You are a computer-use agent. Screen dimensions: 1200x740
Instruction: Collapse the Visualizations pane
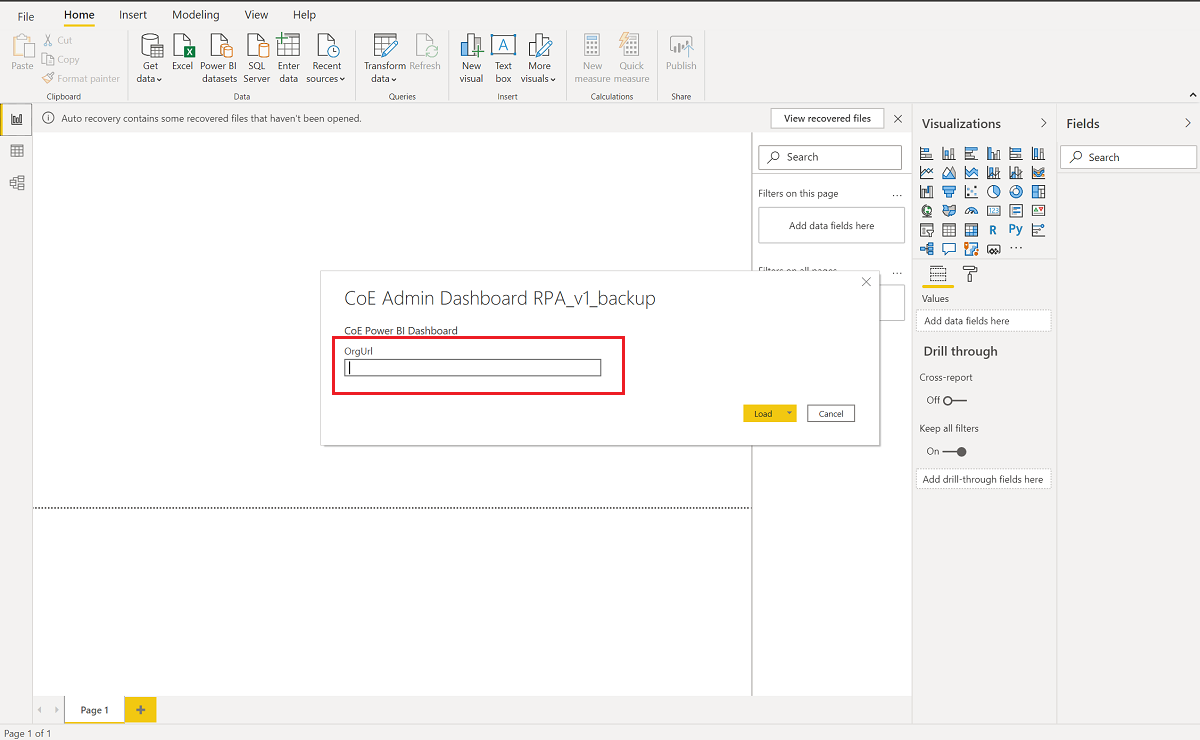pos(1043,123)
